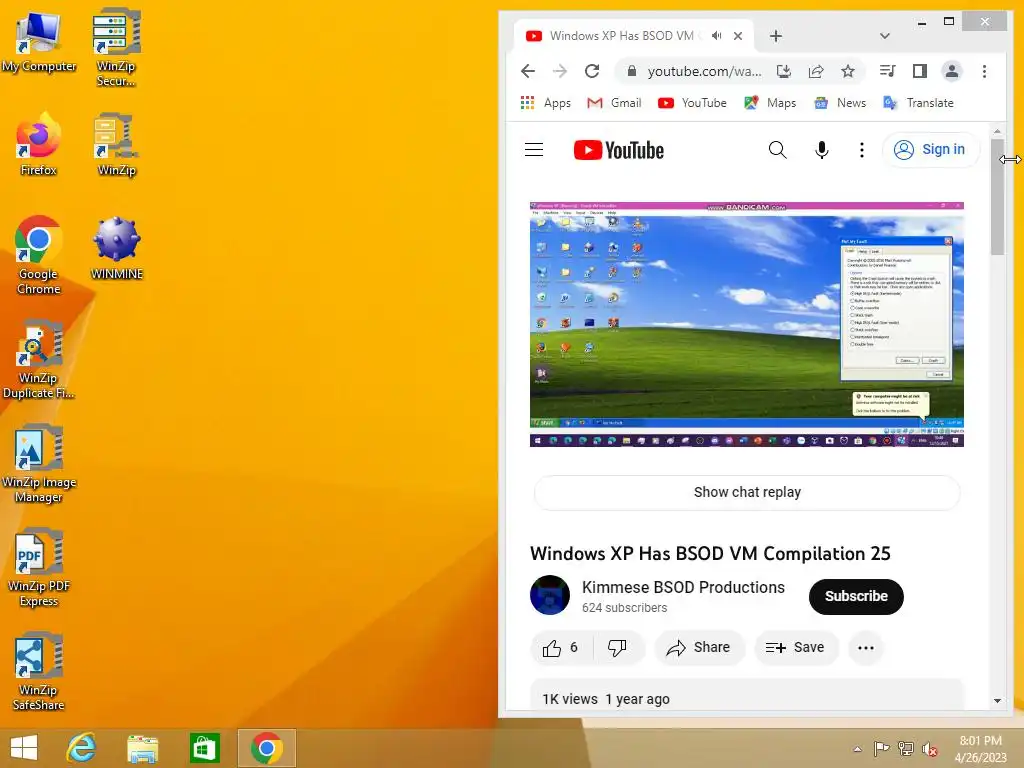Bookmark this tab with the star icon
1024x768 pixels.
[848, 71]
